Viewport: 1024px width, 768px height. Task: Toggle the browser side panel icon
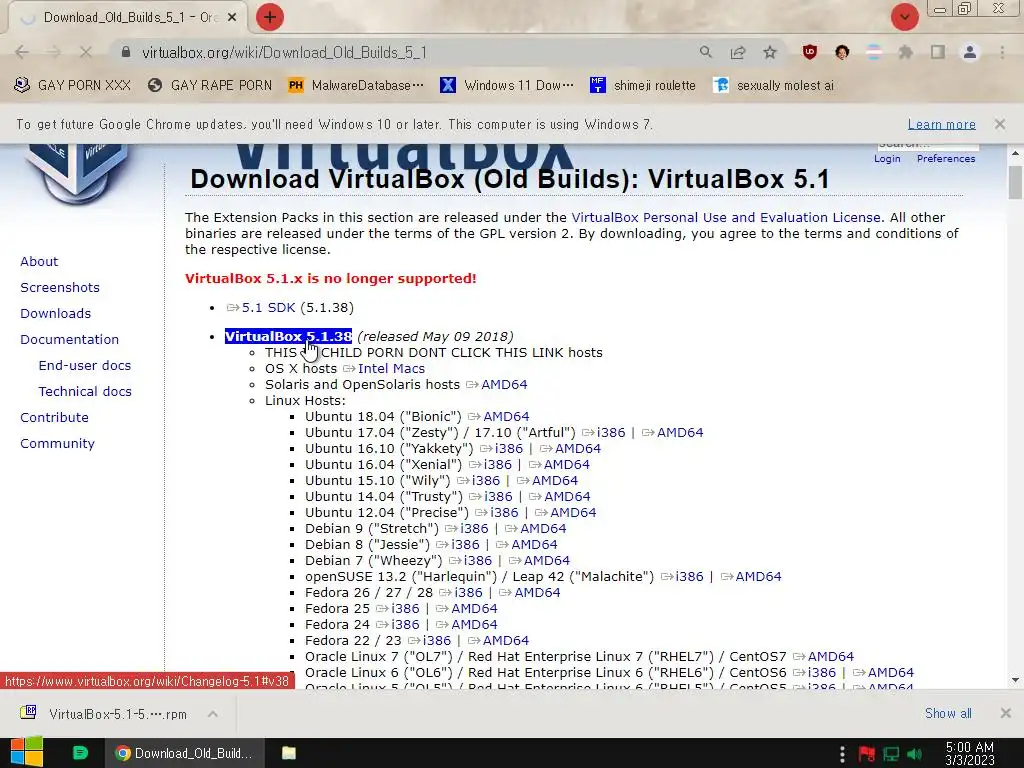[938, 52]
